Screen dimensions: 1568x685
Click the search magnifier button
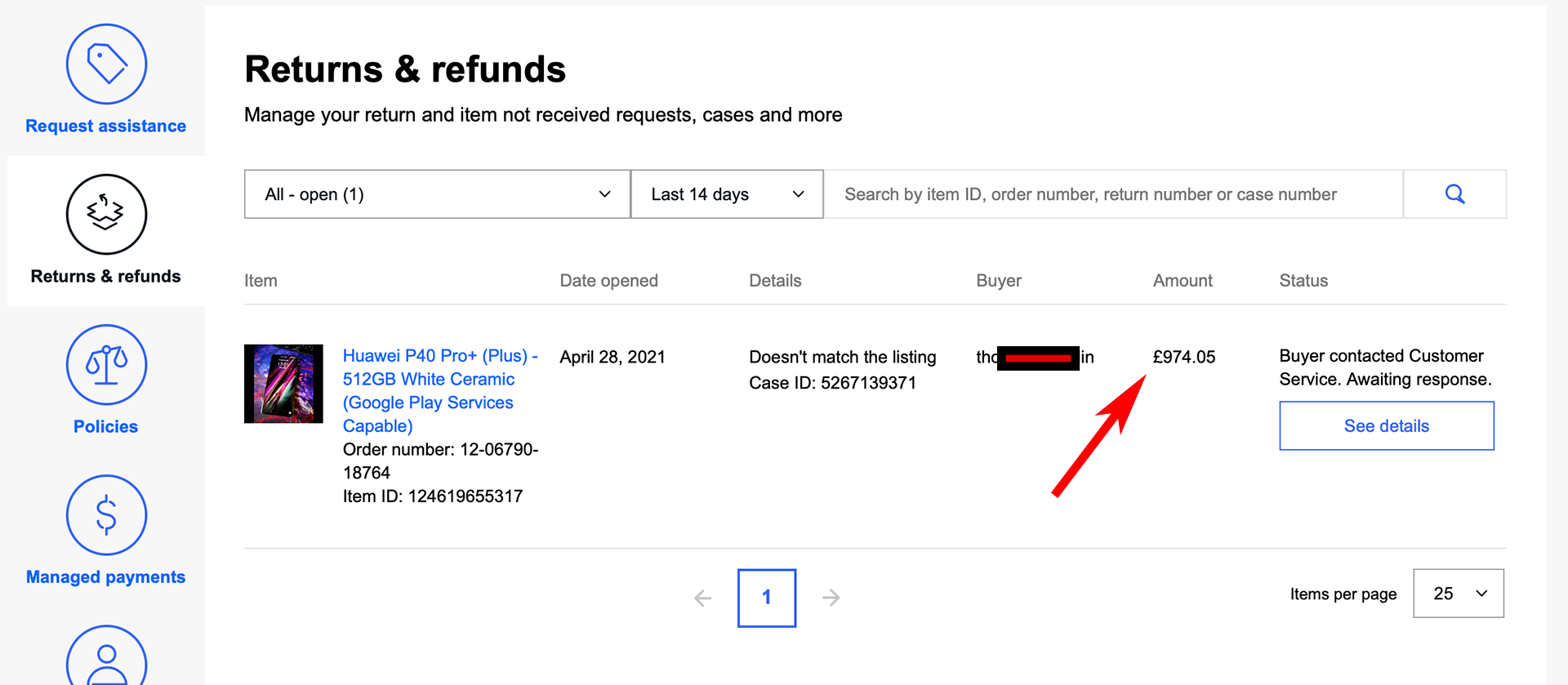click(x=1454, y=194)
